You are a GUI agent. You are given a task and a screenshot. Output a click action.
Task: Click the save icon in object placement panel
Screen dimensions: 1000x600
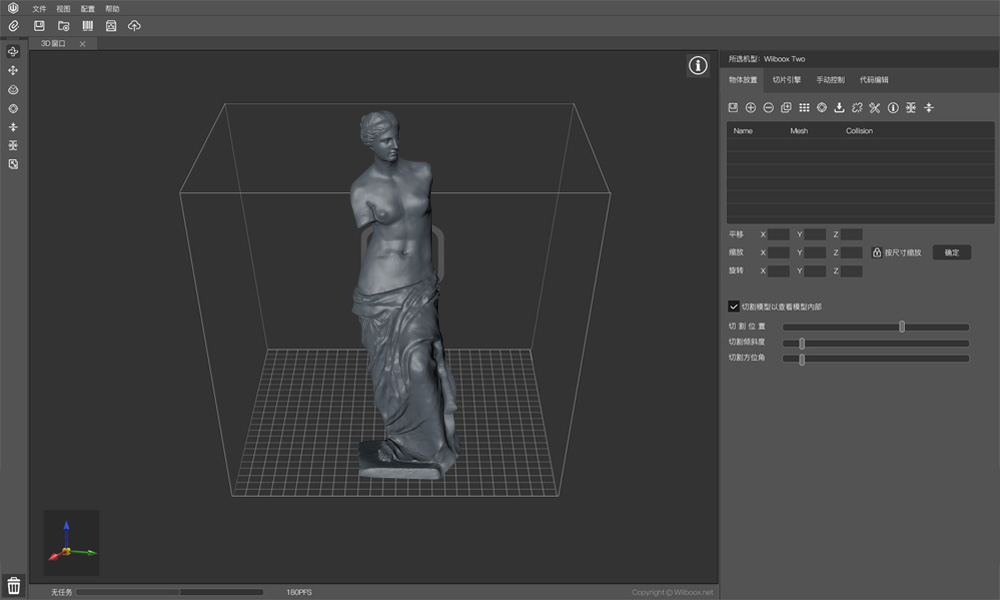[x=733, y=108]
